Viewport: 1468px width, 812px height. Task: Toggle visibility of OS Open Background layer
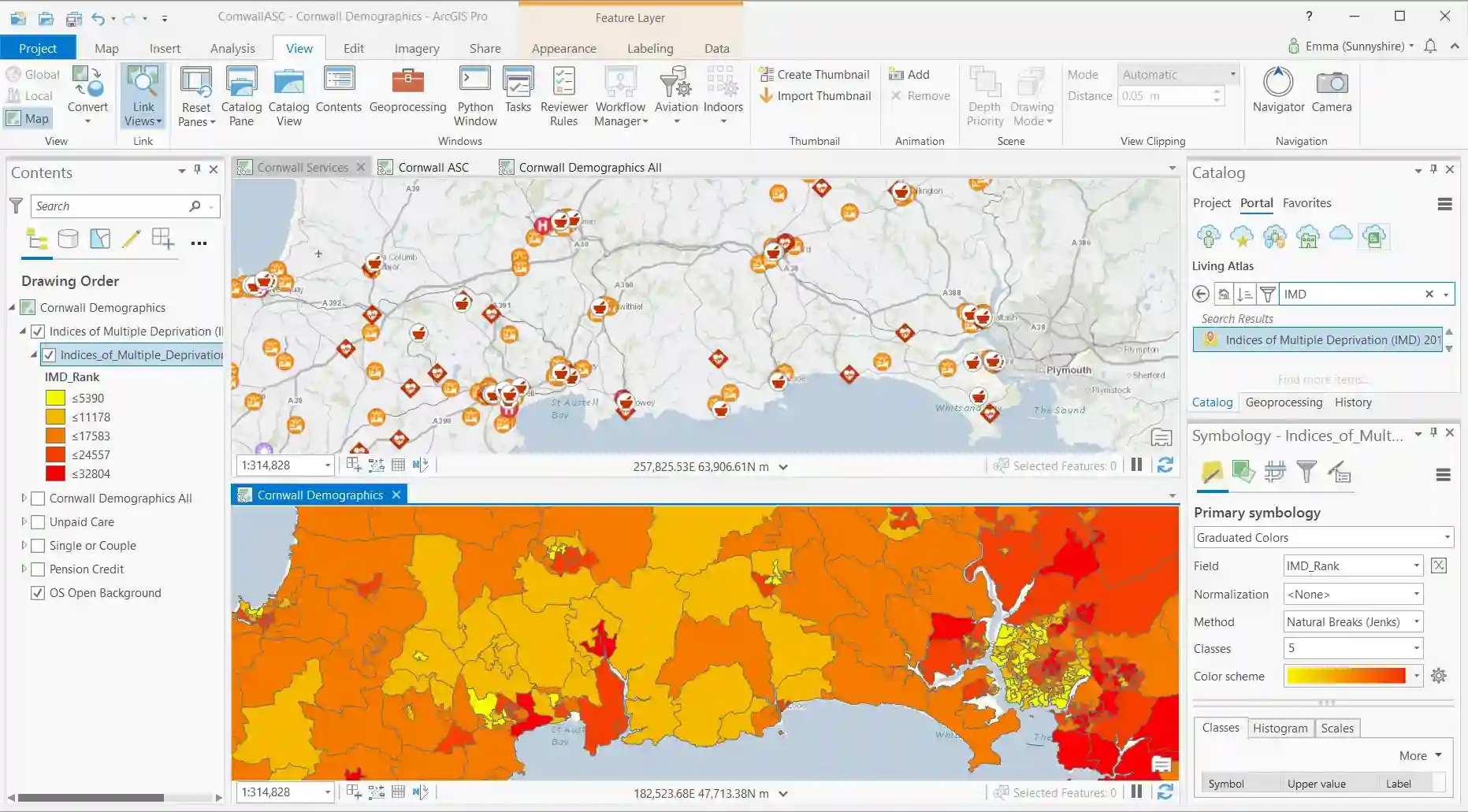(x=38, y=592)
